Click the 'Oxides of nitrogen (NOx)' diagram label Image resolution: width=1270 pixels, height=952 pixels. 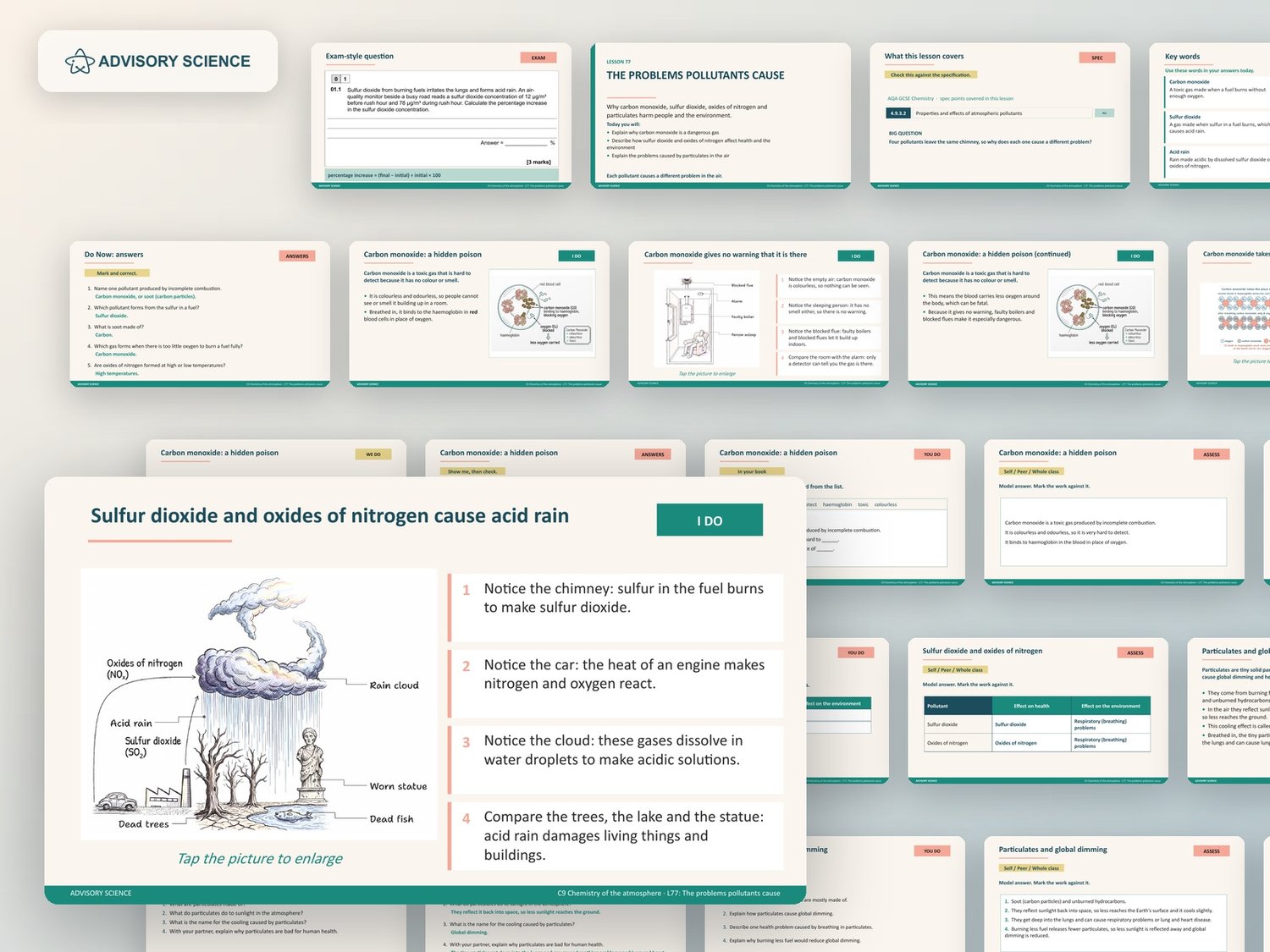145,669
